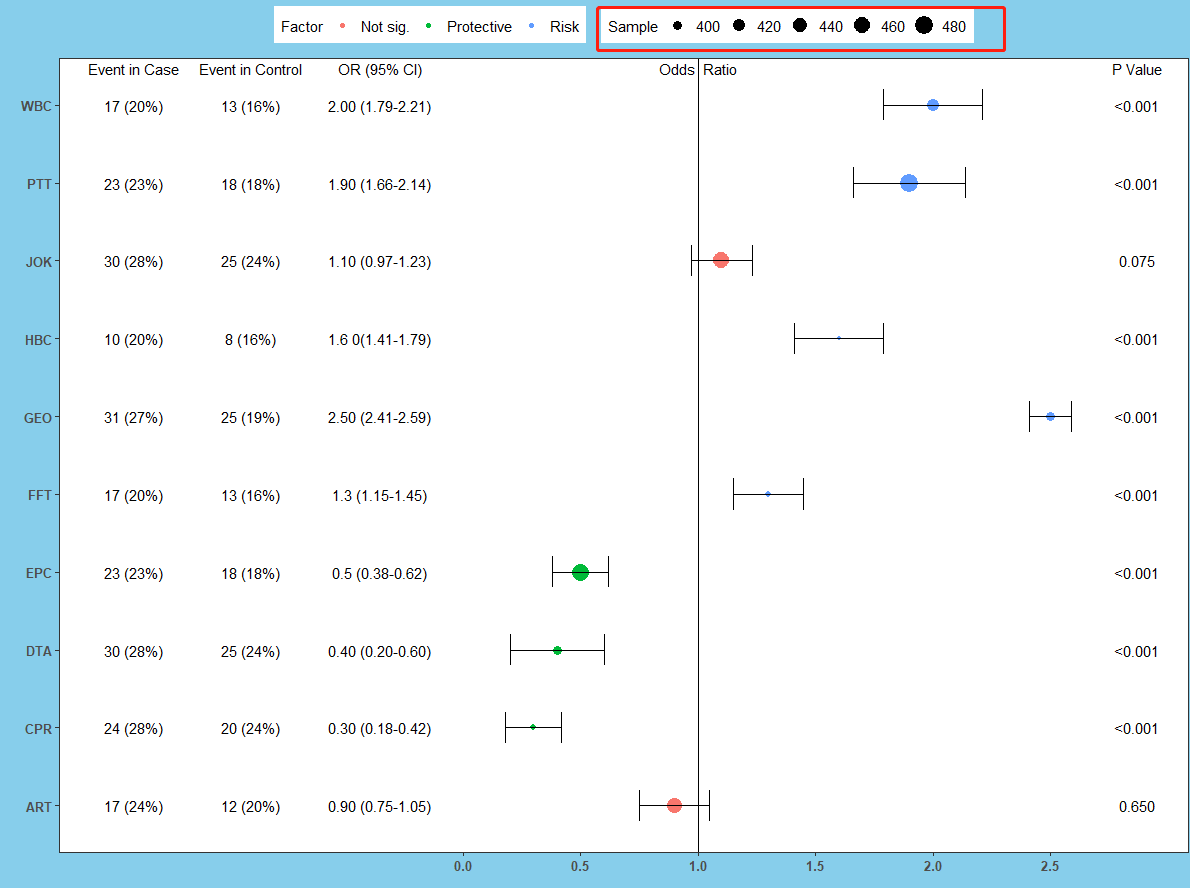Image resolution: width=1190 pixels, height=888 pixels.
Task: Click the blue data point for GEO
Action: click(1050, 417)
